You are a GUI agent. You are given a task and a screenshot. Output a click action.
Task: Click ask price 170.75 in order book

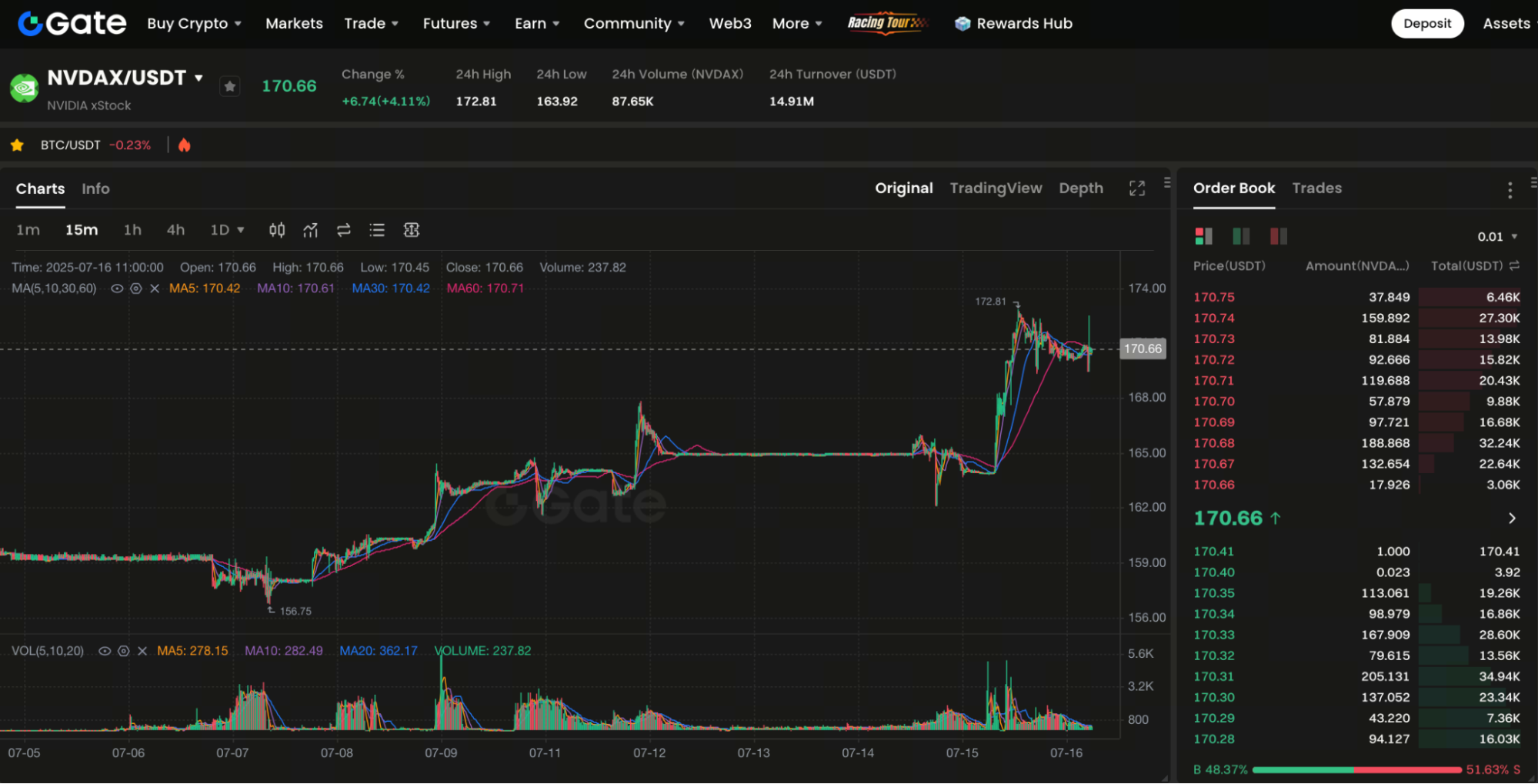(1214, 297)
